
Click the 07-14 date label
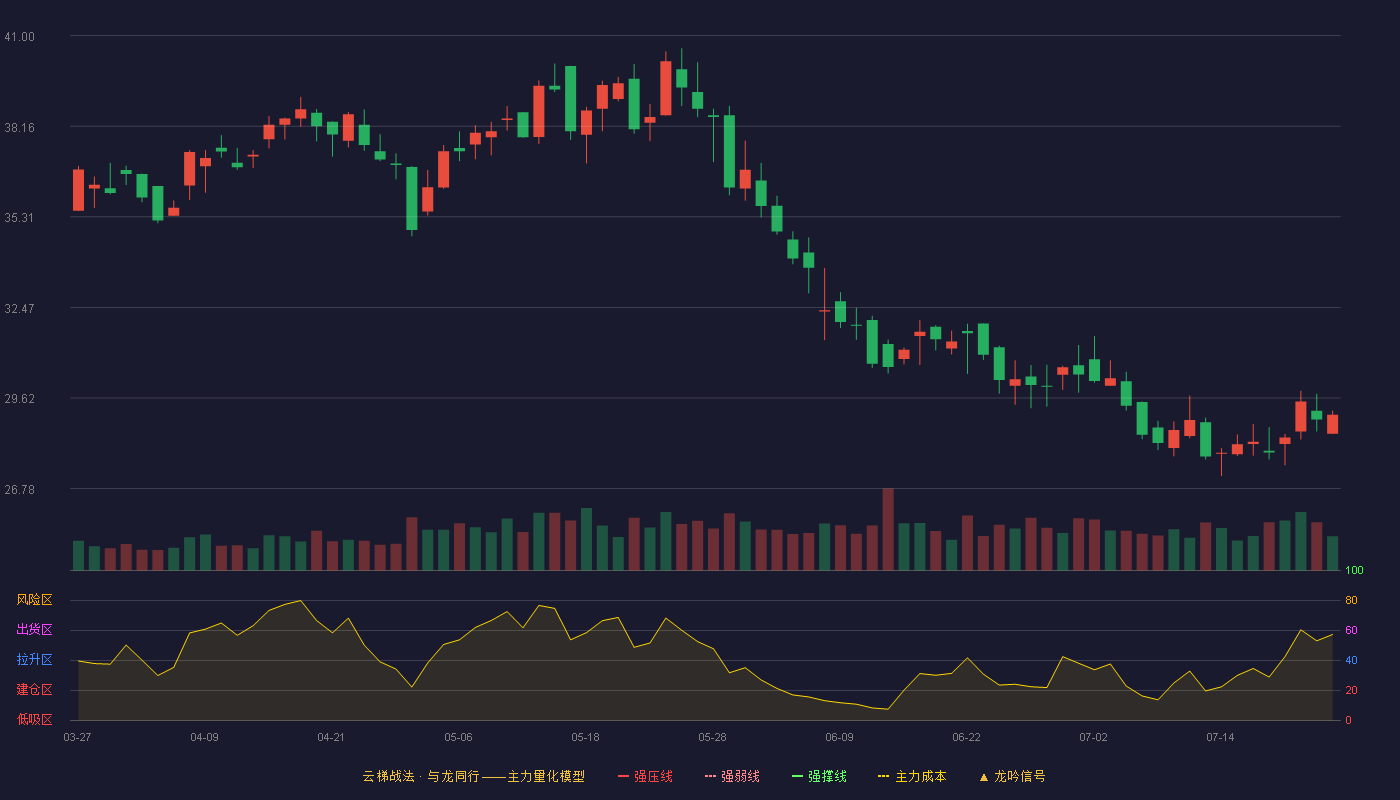tap(1220, 737)
